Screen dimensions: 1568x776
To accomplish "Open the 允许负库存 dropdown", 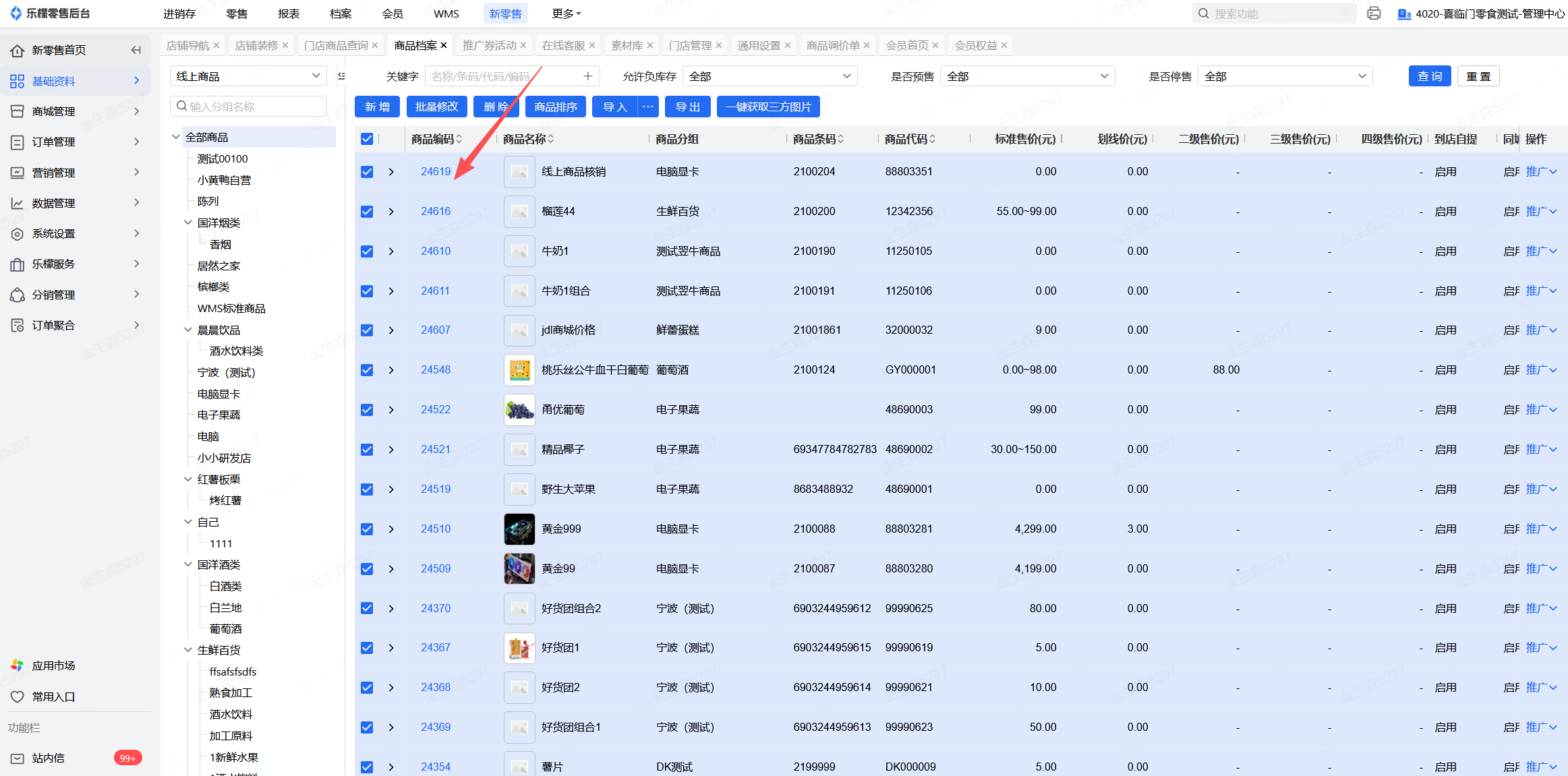I will coord(770,77).
